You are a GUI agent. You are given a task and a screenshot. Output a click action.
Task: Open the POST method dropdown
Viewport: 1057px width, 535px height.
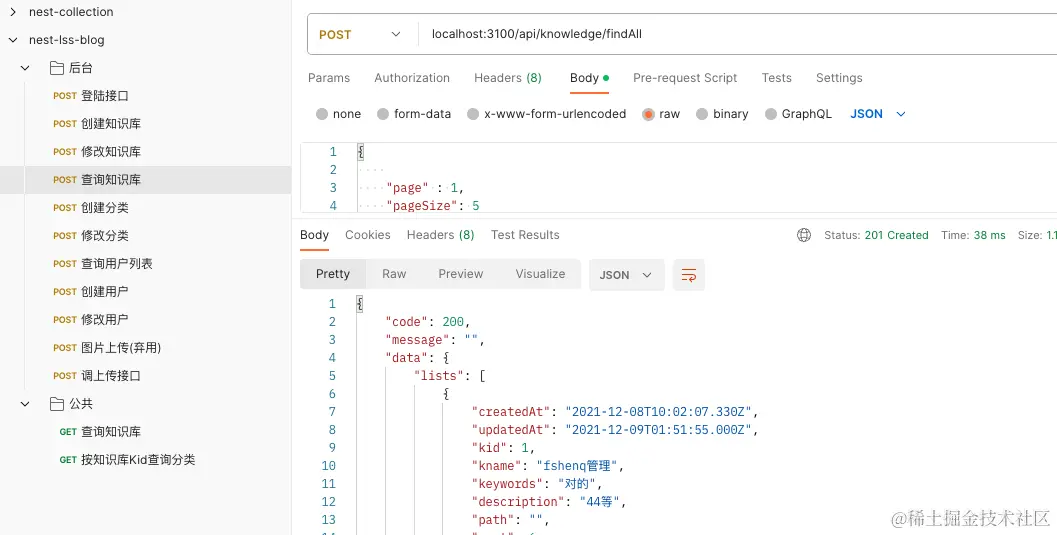360,34
